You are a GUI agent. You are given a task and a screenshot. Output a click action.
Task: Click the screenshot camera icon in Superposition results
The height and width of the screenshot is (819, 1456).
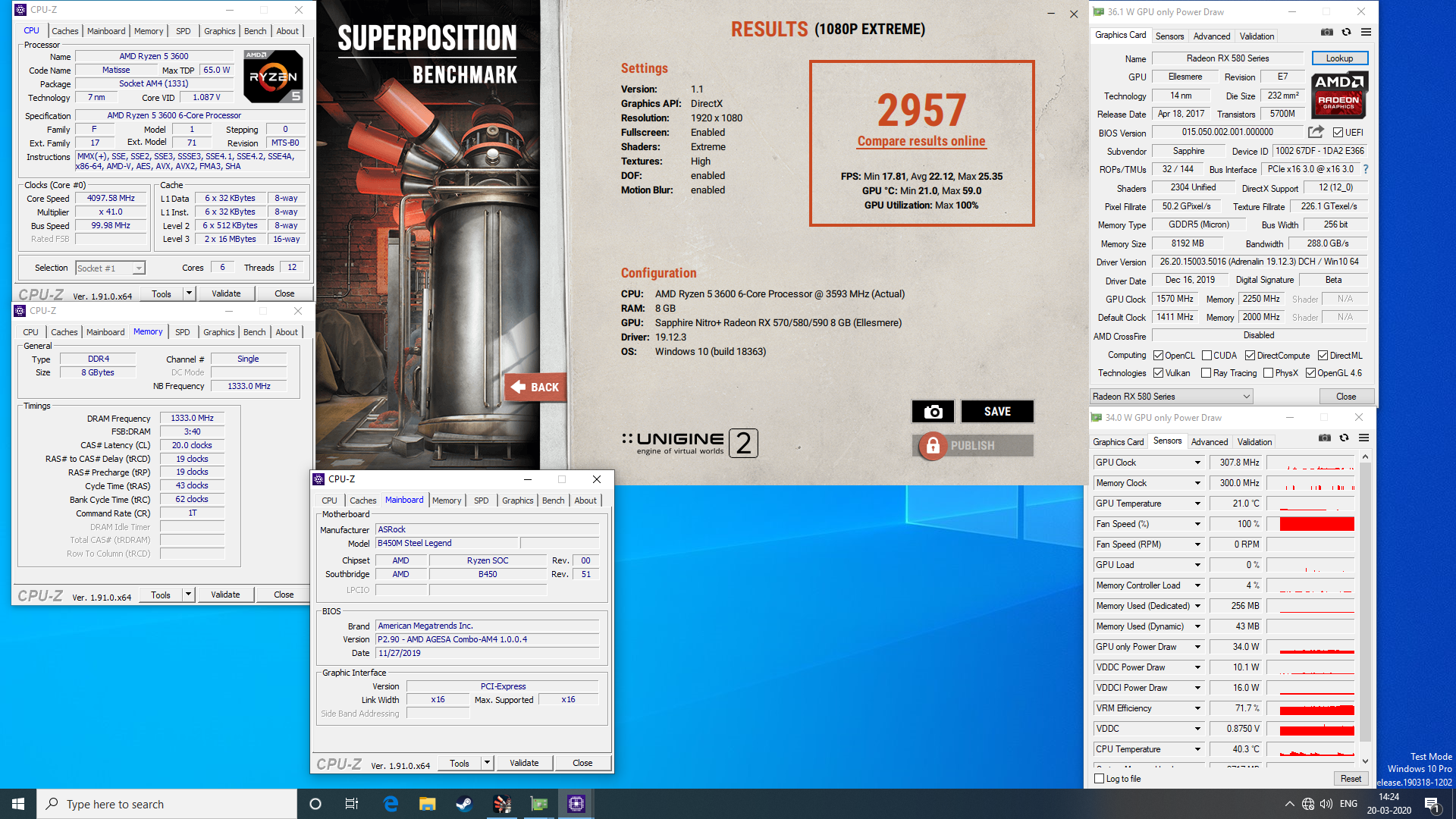click(x=933, y=411)
